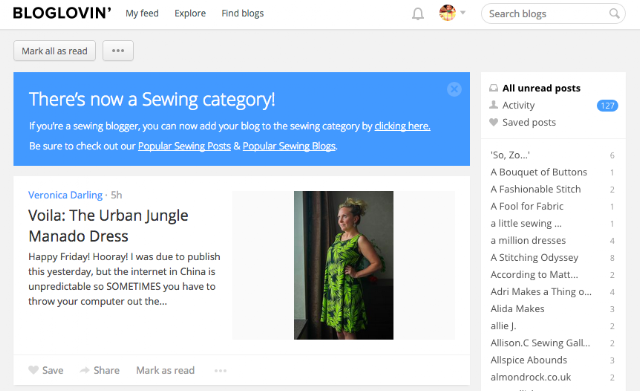Click the All unread posts inbox icon

point(493,88)
